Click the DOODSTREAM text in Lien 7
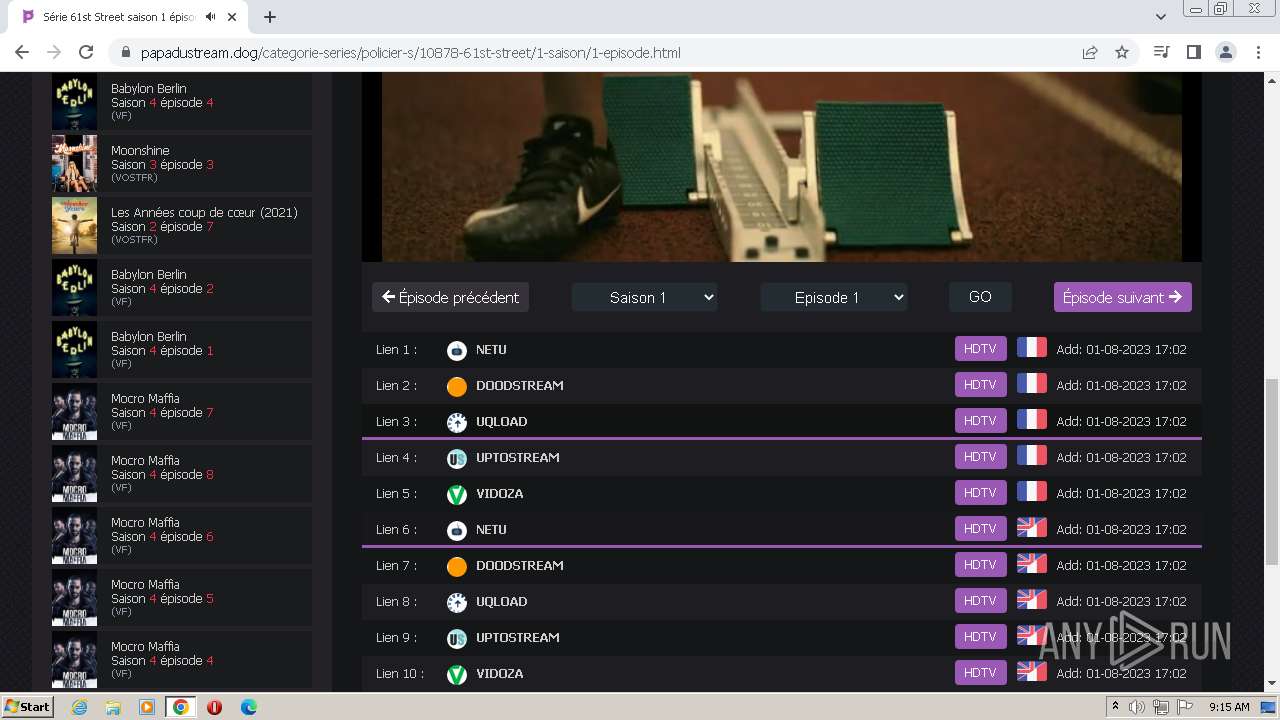Screen dimensions: 1280x720 tap(520, 566)
